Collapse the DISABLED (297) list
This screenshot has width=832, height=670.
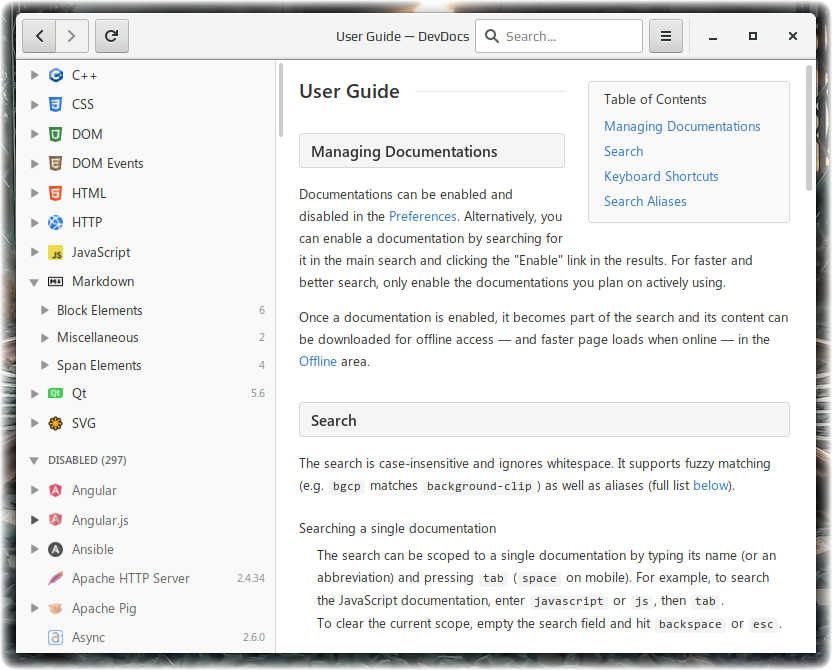coord(34,460)
